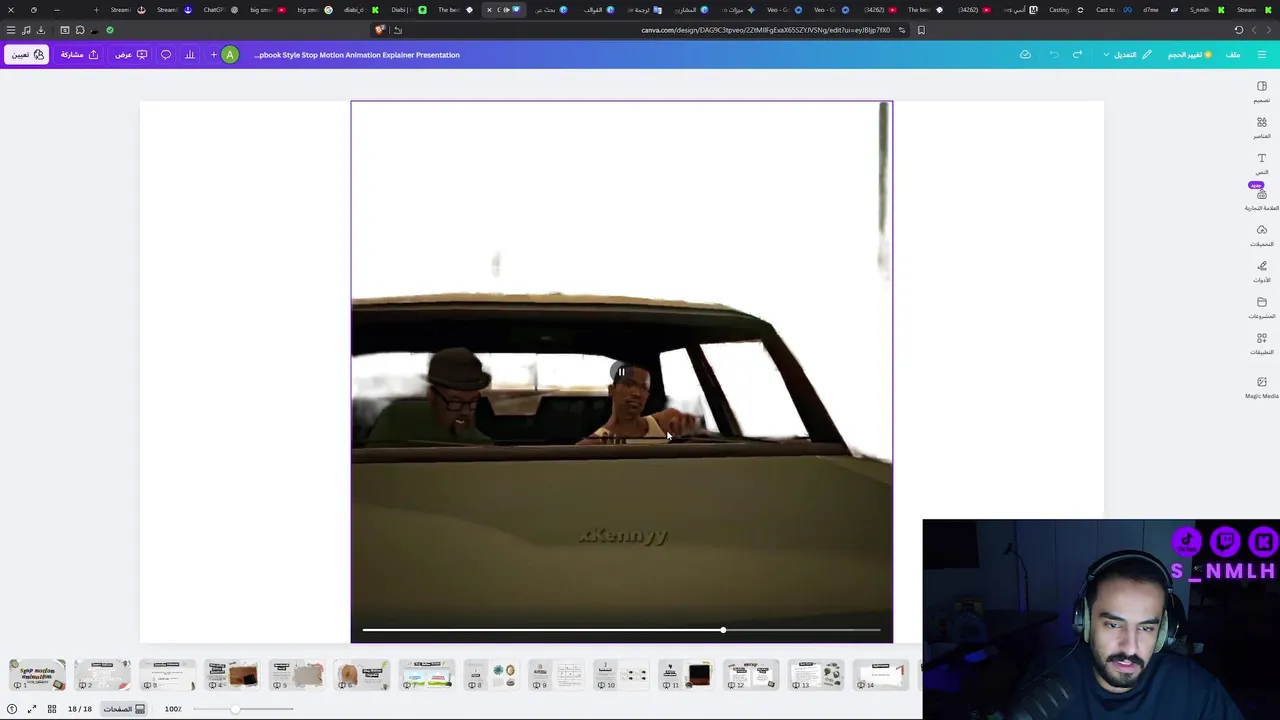Open the comments speech-bubble icon
The width and height of the screenshot is (1280, 720).
coord(166,55)
